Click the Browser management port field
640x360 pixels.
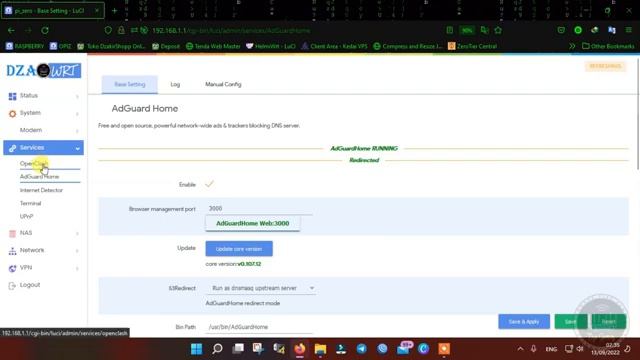click(259, 209)
